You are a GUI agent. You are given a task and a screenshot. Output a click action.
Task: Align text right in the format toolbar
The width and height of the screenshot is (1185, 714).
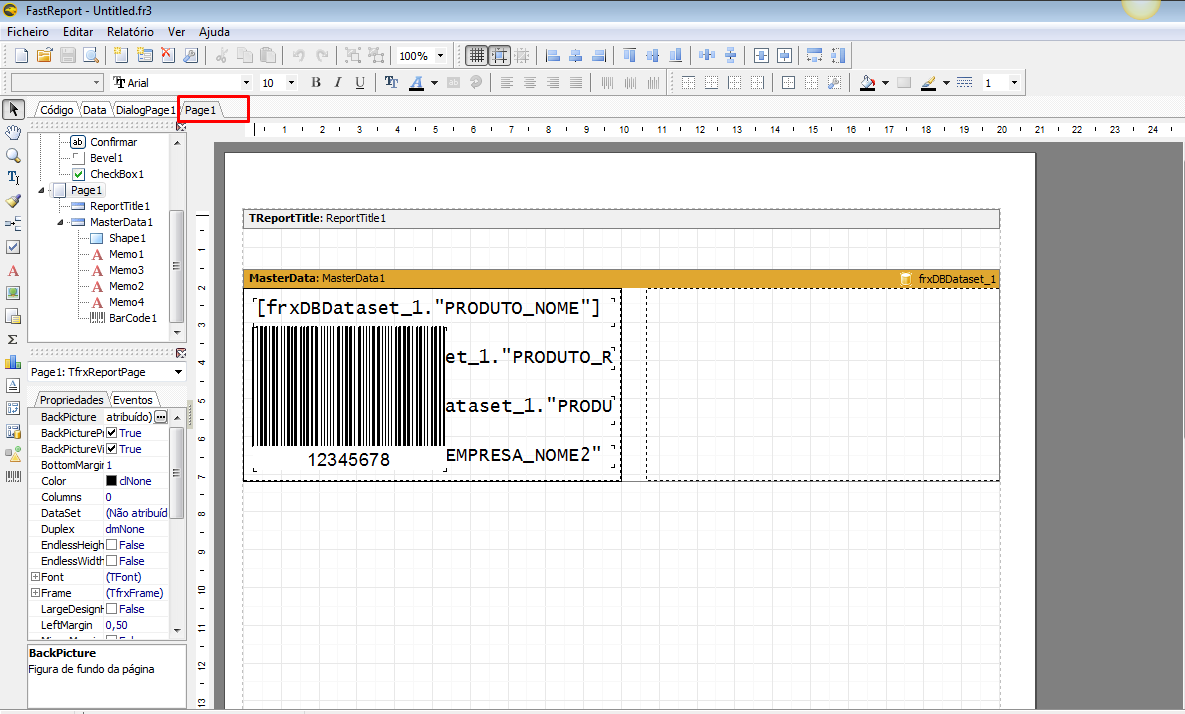(x=553, y=82)
